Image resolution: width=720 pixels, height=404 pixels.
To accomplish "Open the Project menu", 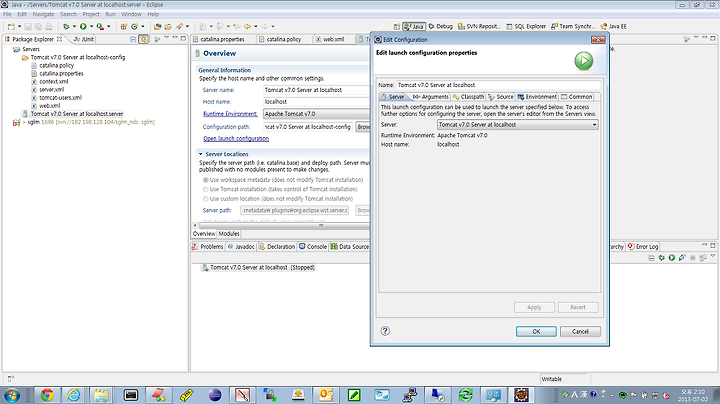I will pos(91,14).
